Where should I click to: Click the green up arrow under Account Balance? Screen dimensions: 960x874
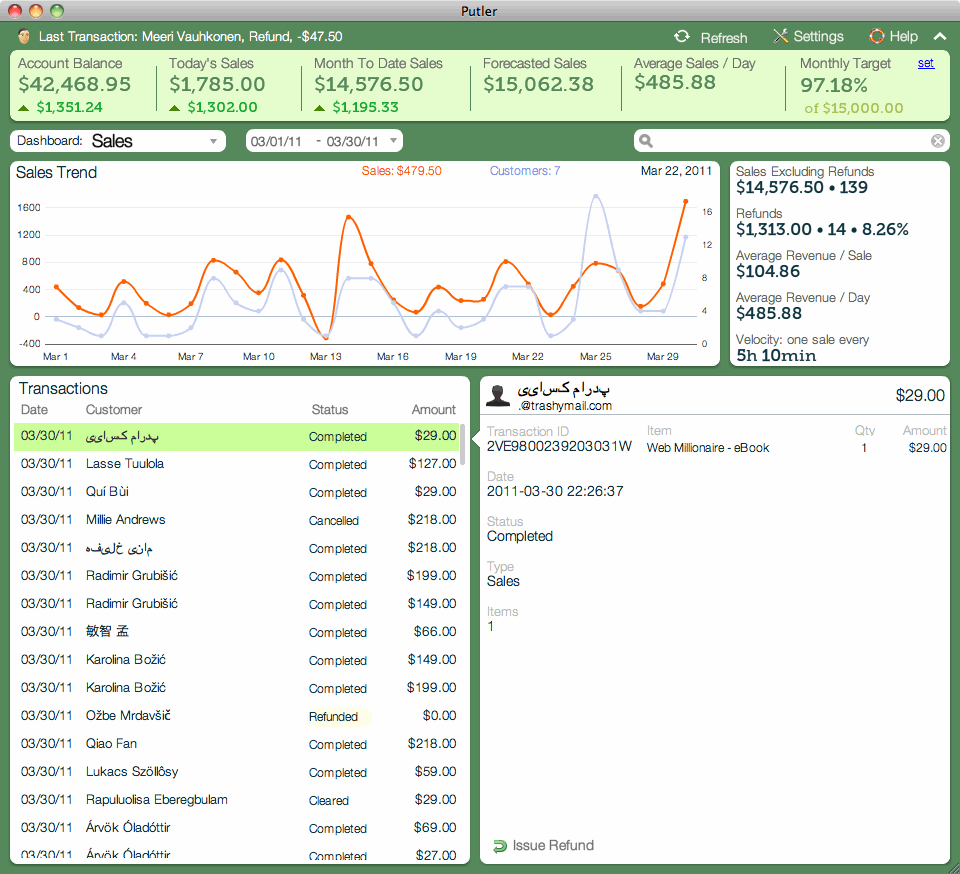point(24,108)
